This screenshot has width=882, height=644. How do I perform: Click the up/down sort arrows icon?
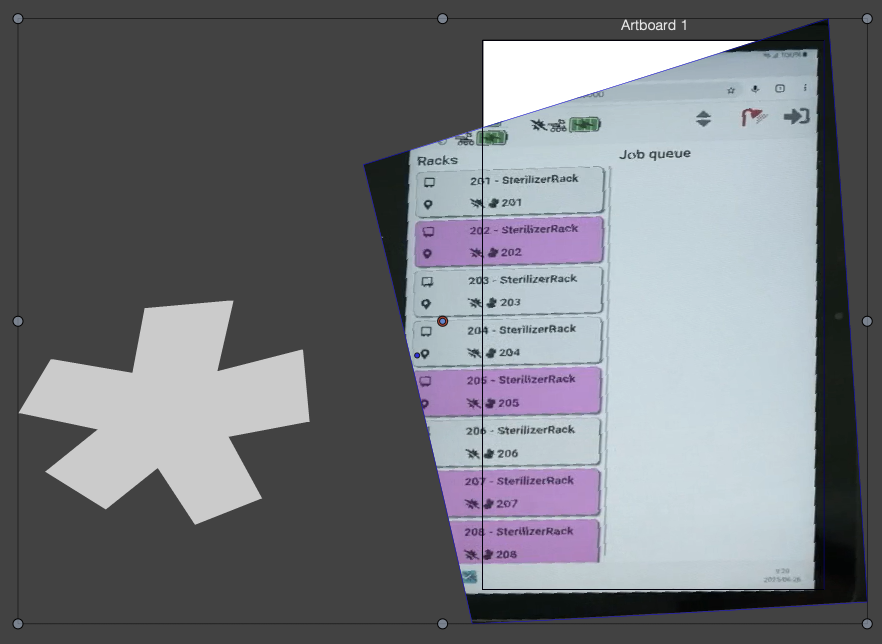click(x=704, y=118)
